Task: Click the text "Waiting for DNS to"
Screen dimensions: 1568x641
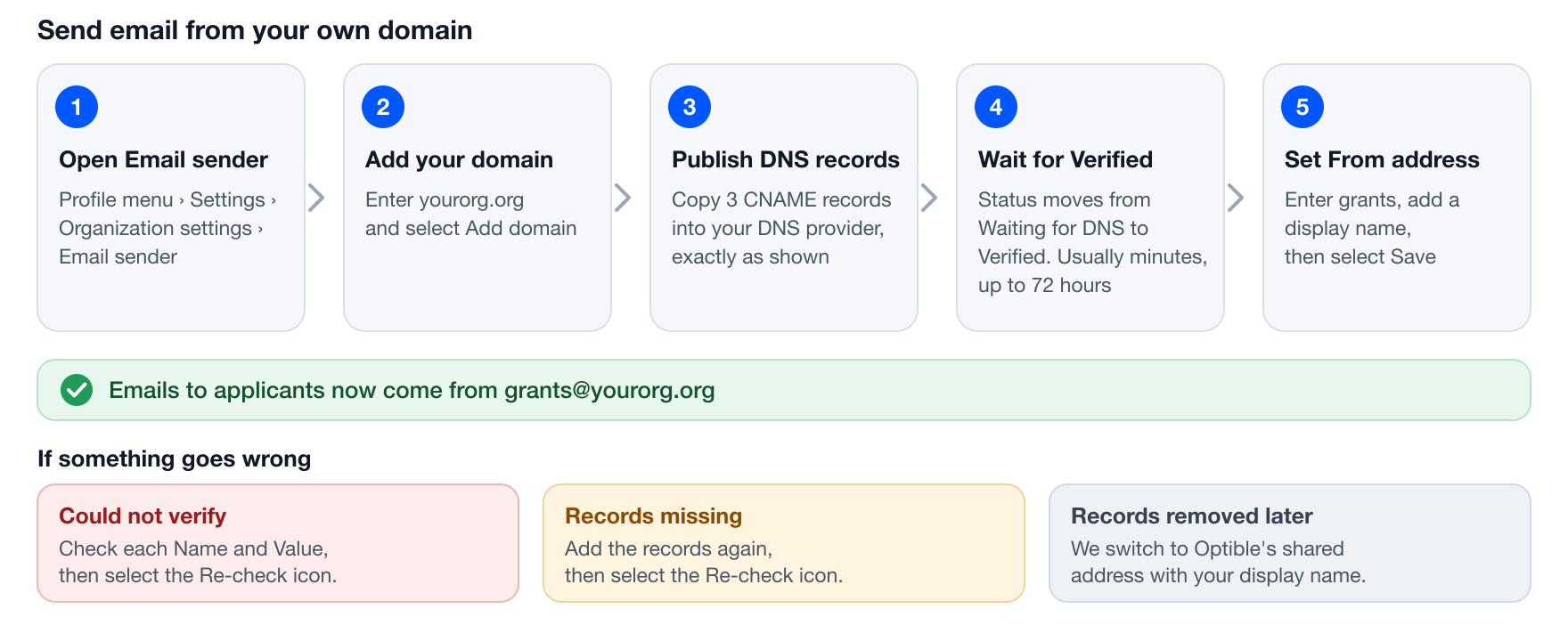Action: (1063, 228)
